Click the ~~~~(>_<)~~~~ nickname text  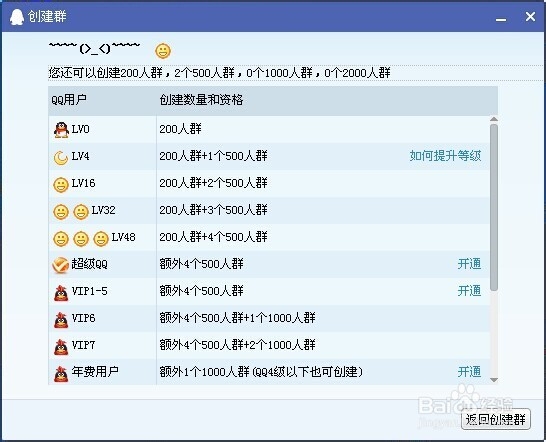tap(94, 48)
